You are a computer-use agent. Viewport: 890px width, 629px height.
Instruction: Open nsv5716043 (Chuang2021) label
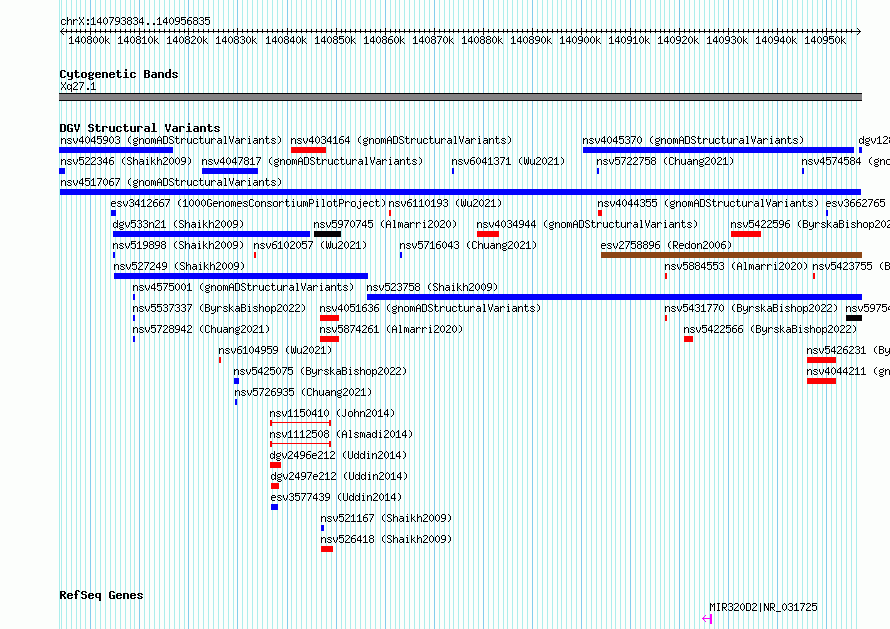coord(468,245)
